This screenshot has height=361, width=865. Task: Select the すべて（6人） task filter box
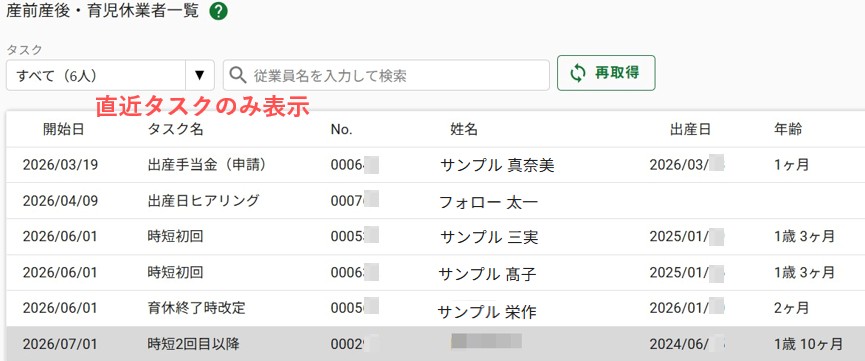click(110, 75)
